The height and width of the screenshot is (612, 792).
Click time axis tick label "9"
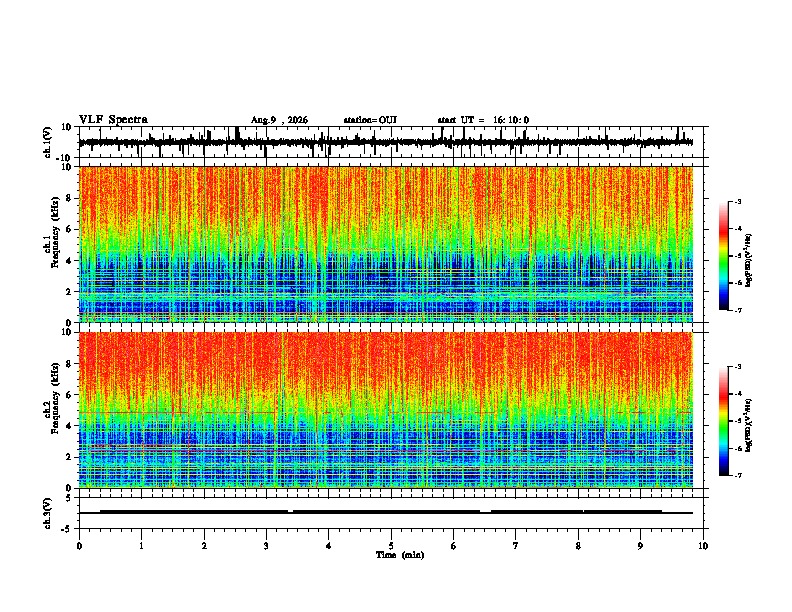click(x=640, y=546)
